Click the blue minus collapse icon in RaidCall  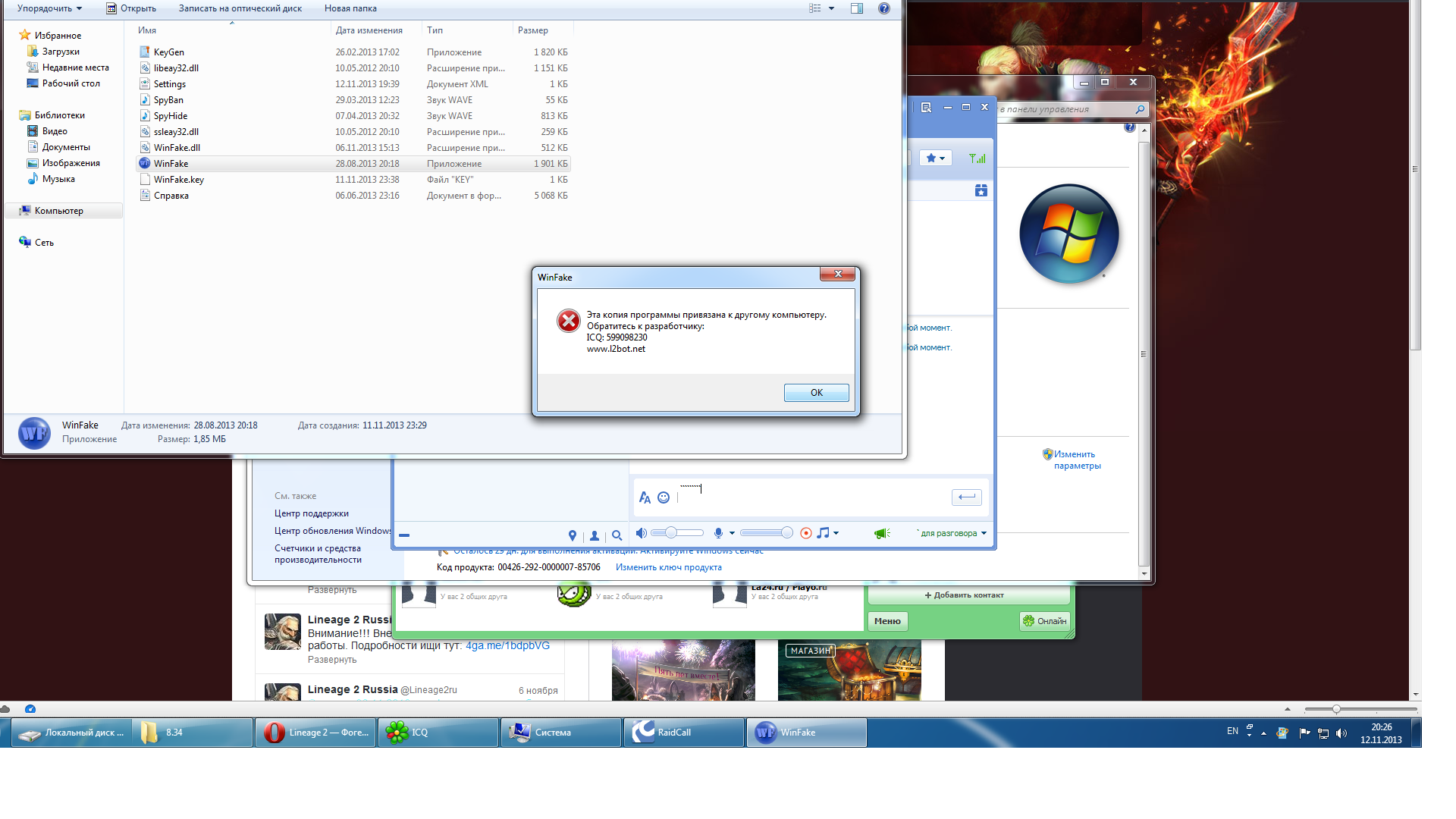coord(404,535)
